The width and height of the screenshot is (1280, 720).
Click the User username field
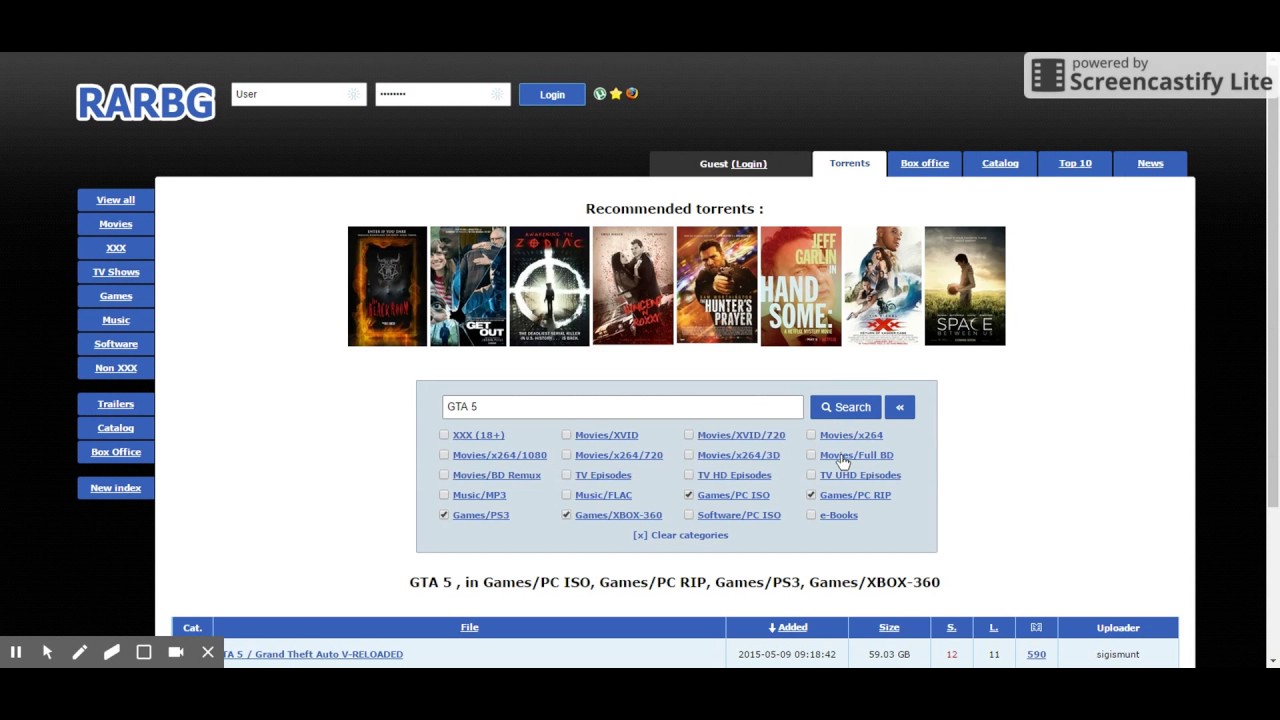(298, 94)
